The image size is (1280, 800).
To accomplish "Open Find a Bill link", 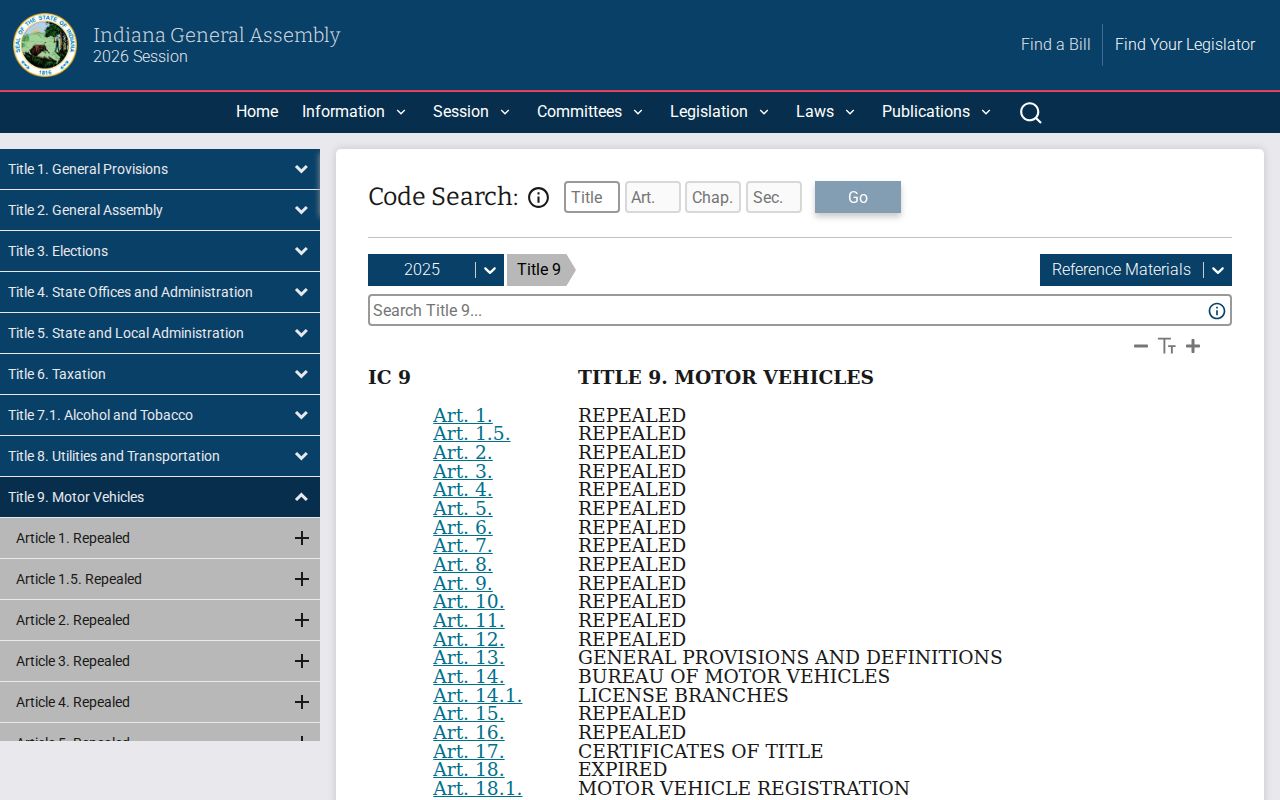I will (x=1056, y=45).
